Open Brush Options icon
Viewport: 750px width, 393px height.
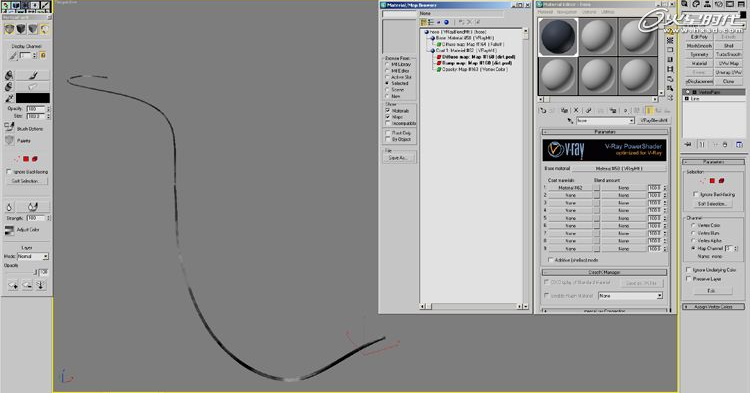(9, 128)
